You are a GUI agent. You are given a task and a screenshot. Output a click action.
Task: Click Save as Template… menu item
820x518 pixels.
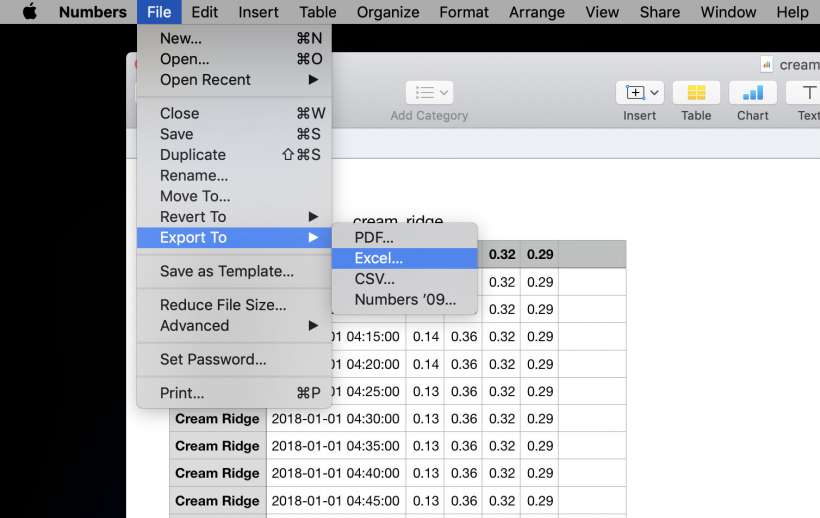click(227, 271)
